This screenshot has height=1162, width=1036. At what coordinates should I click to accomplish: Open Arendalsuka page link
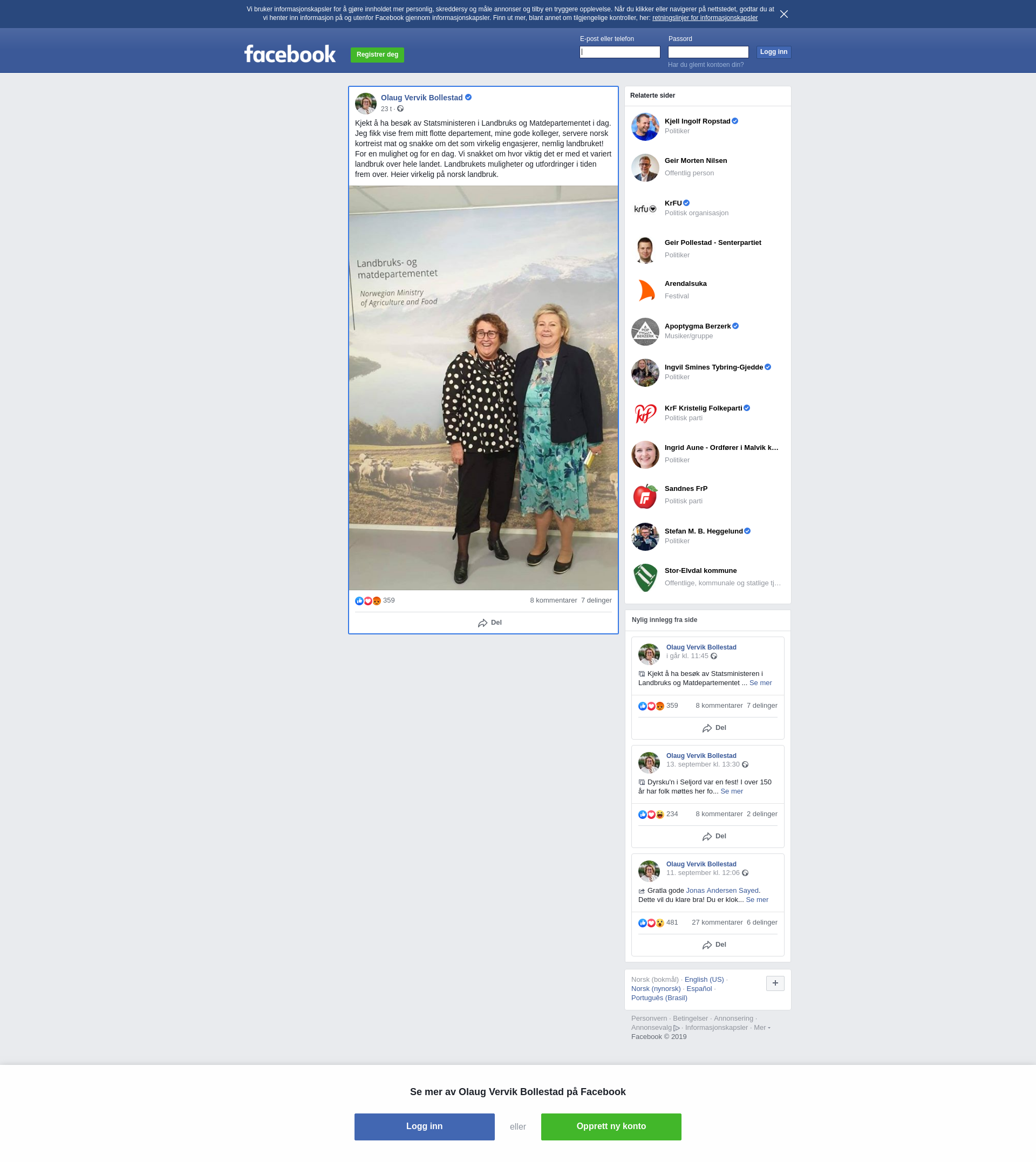click(685, 283)
